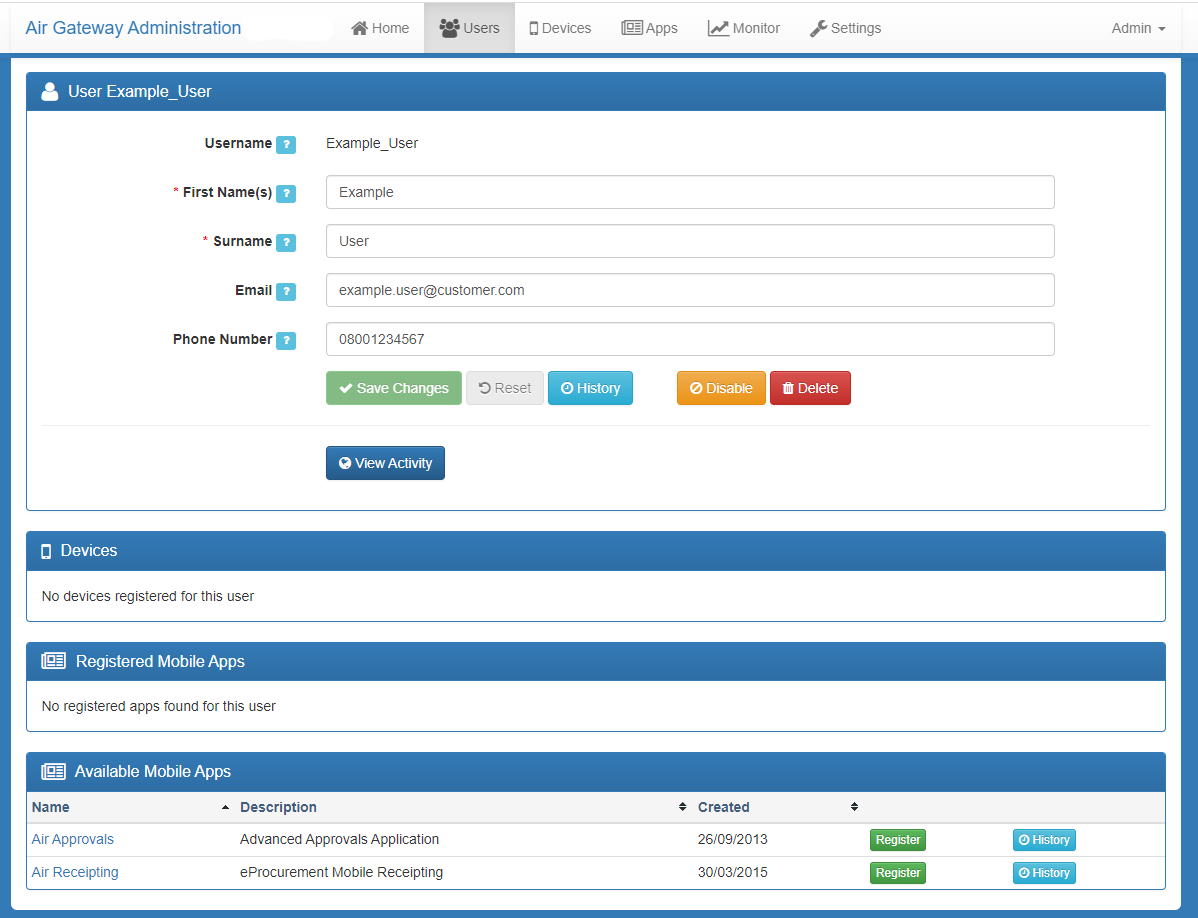This screenshot has width=1198, height=918.
Task: Click the chart icon on the Monitor tab
Action: (x=718, y=28)
